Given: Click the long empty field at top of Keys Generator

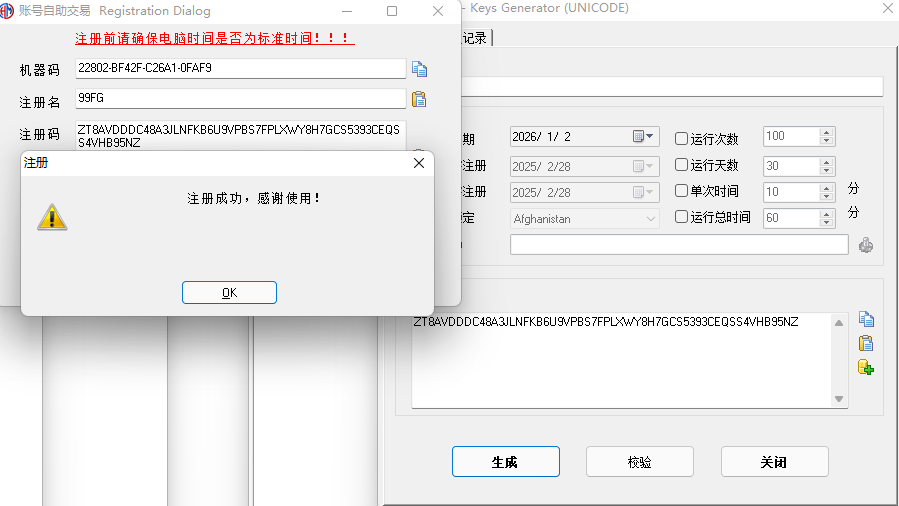Looking at the screenshot, I should click(x=672, y=87).
